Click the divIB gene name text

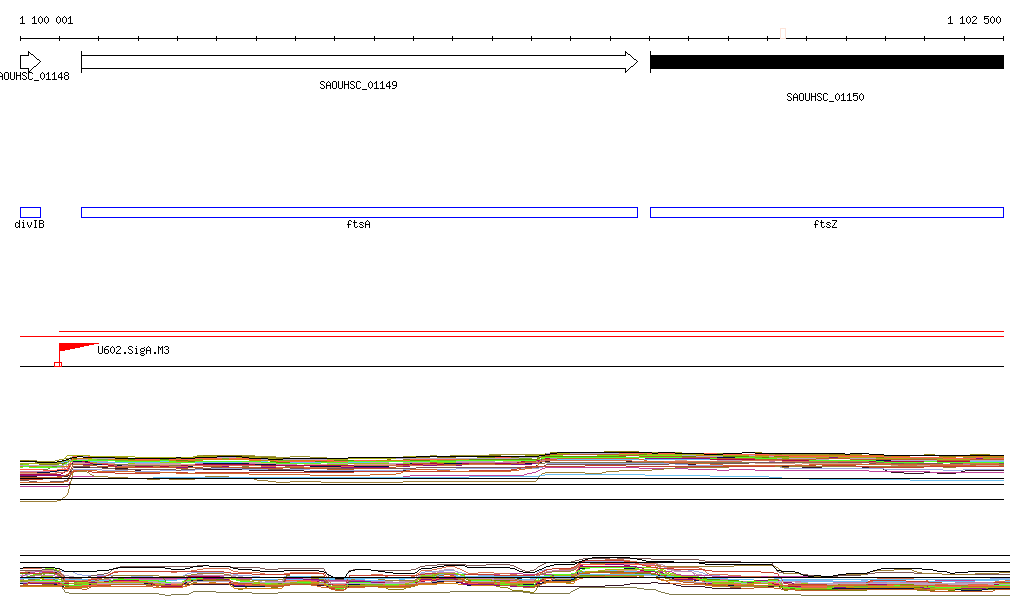pos(29,225)
